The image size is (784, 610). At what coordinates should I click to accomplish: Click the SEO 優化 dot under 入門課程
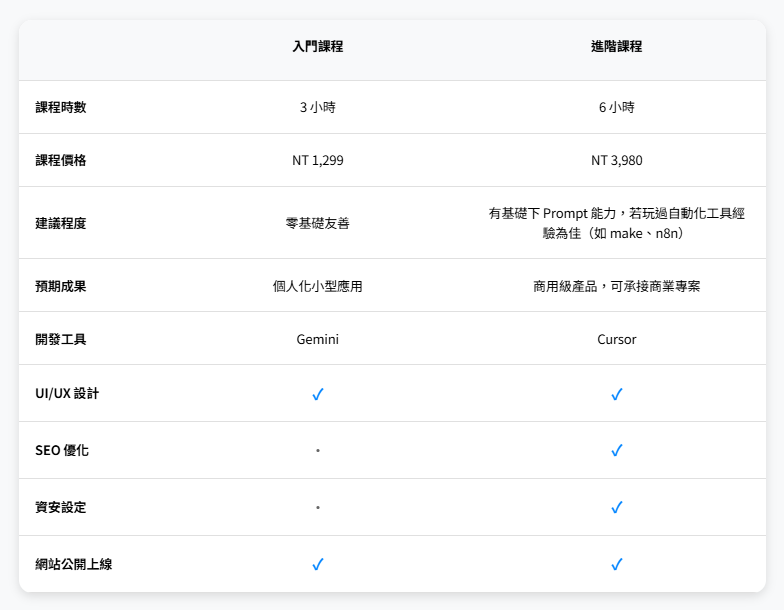click(318, 451)
